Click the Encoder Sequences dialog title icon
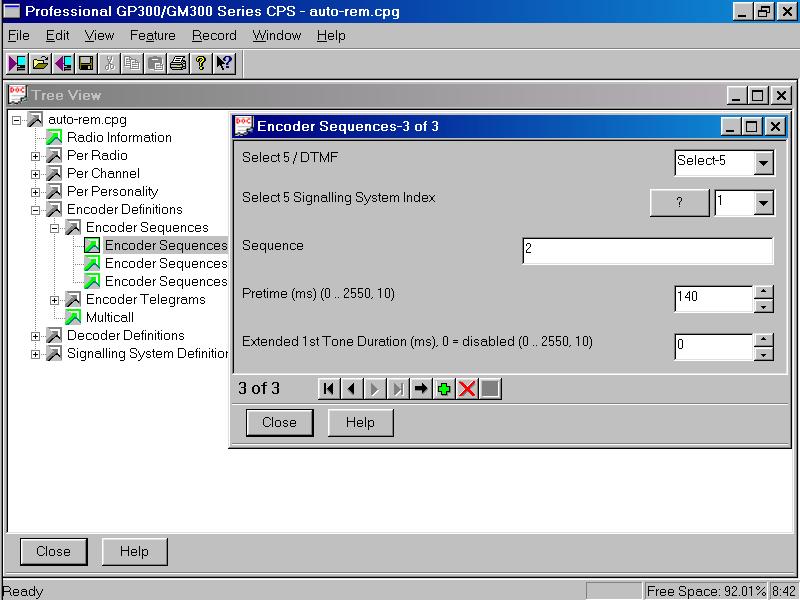800x600 pixels. 243,126
